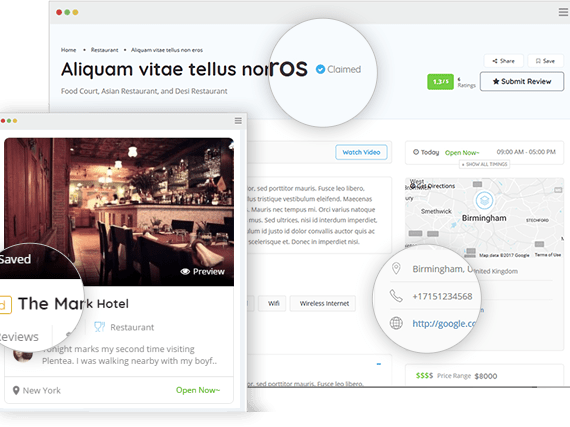Open the Restaurant breadcrumb link
The width and height of the screenshot is (570, 427).
tap(104, 50)
